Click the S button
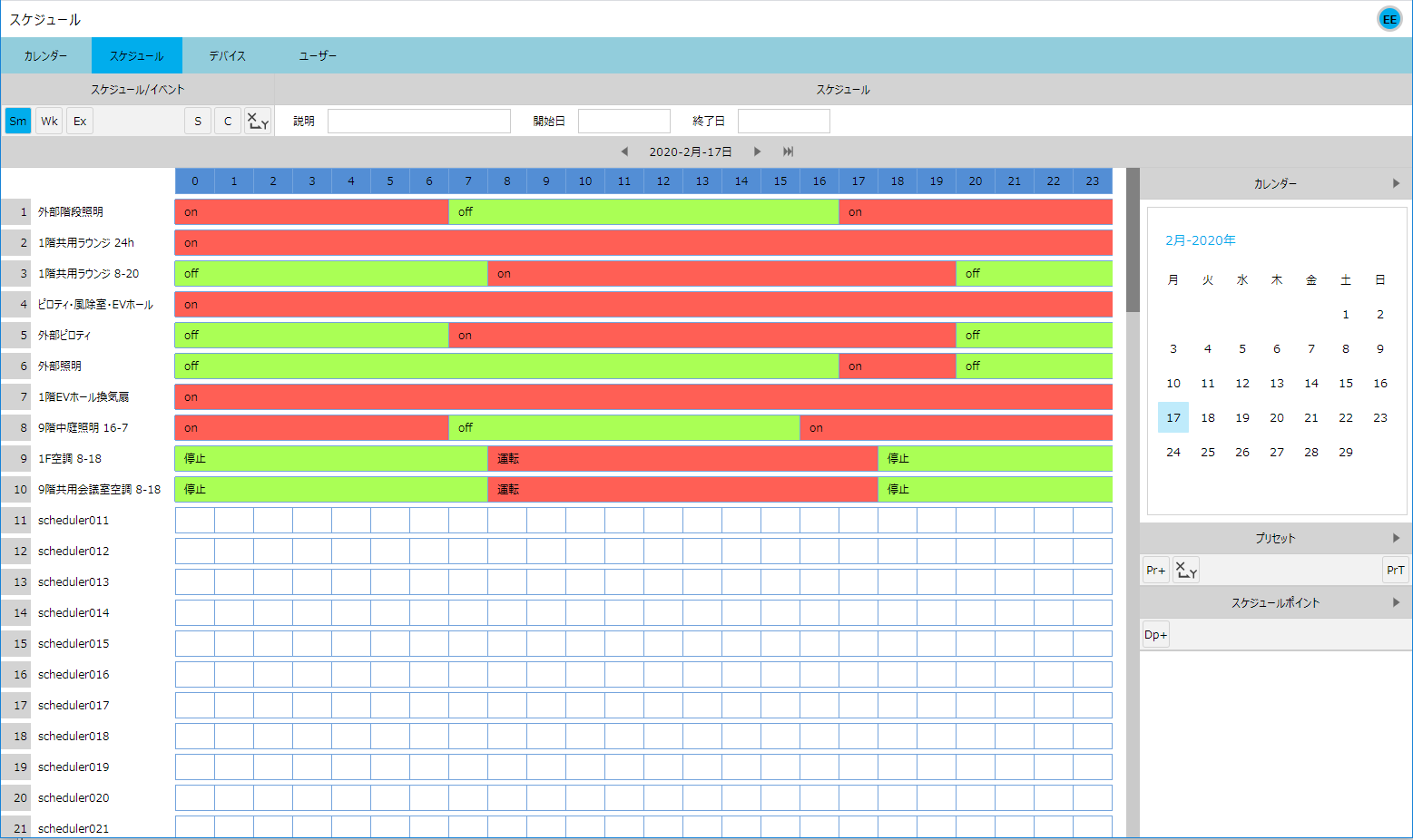Image resolution: width=1413 pixels, height=840 pixels. (x=198, y=121)
